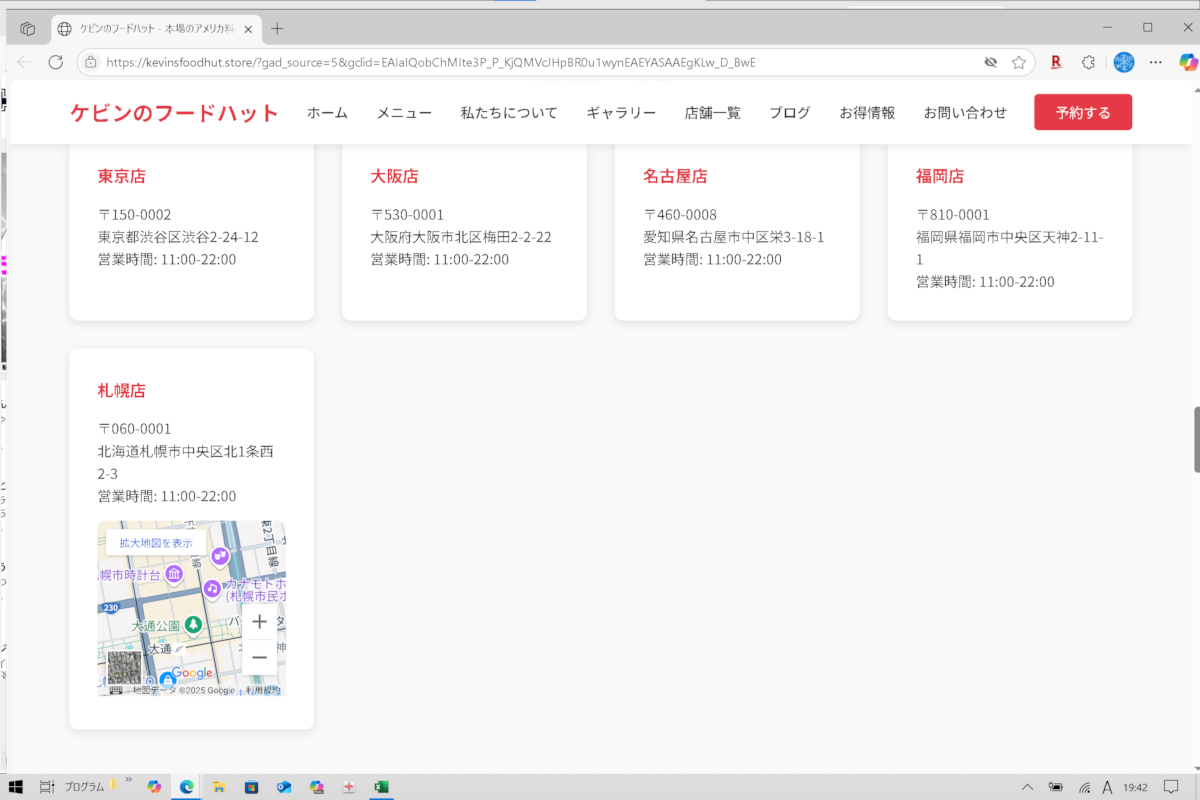Image resolution: width=1200 pixels, height=800 pixels.
Task: Zoom in on the Sapporo map
Action: click(x=259, y=621)
